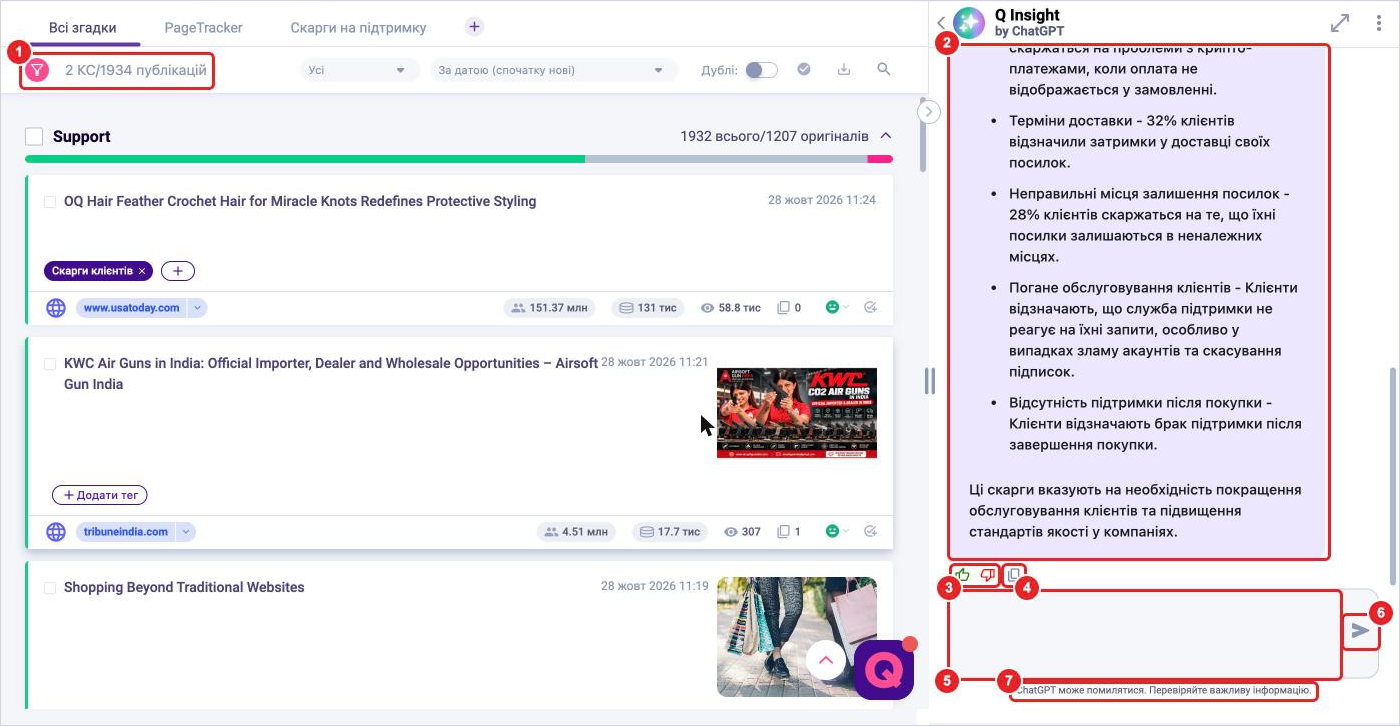Expand Q Insight panel to full size
Viewport: 1400px width, 726px height.
(x=1339, y=23)
